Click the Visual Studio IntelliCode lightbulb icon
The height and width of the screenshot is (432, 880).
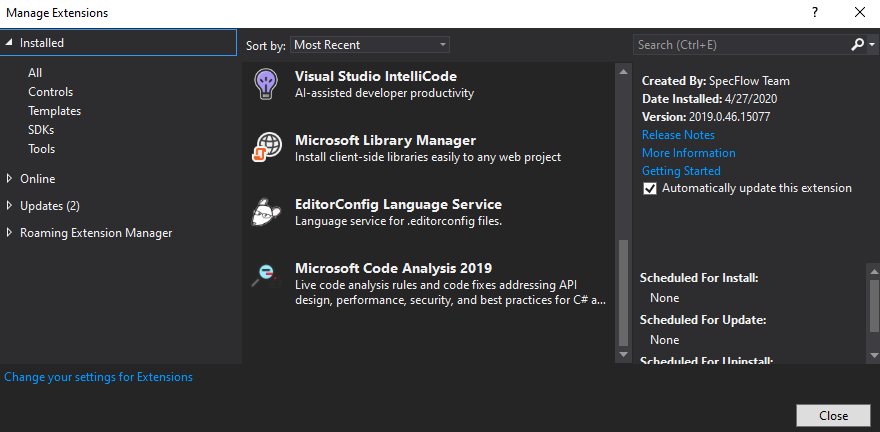tap(264, 84)
